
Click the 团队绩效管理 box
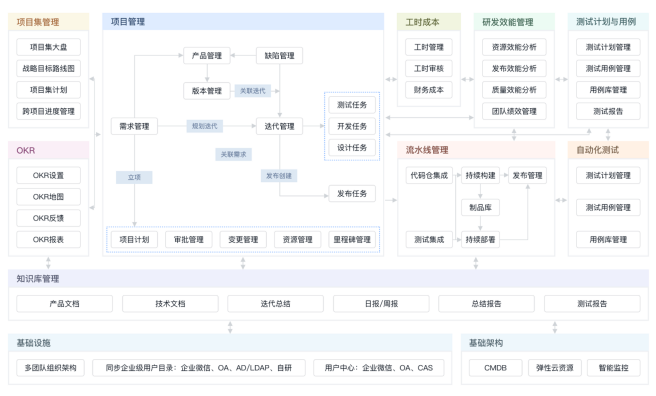514,111
